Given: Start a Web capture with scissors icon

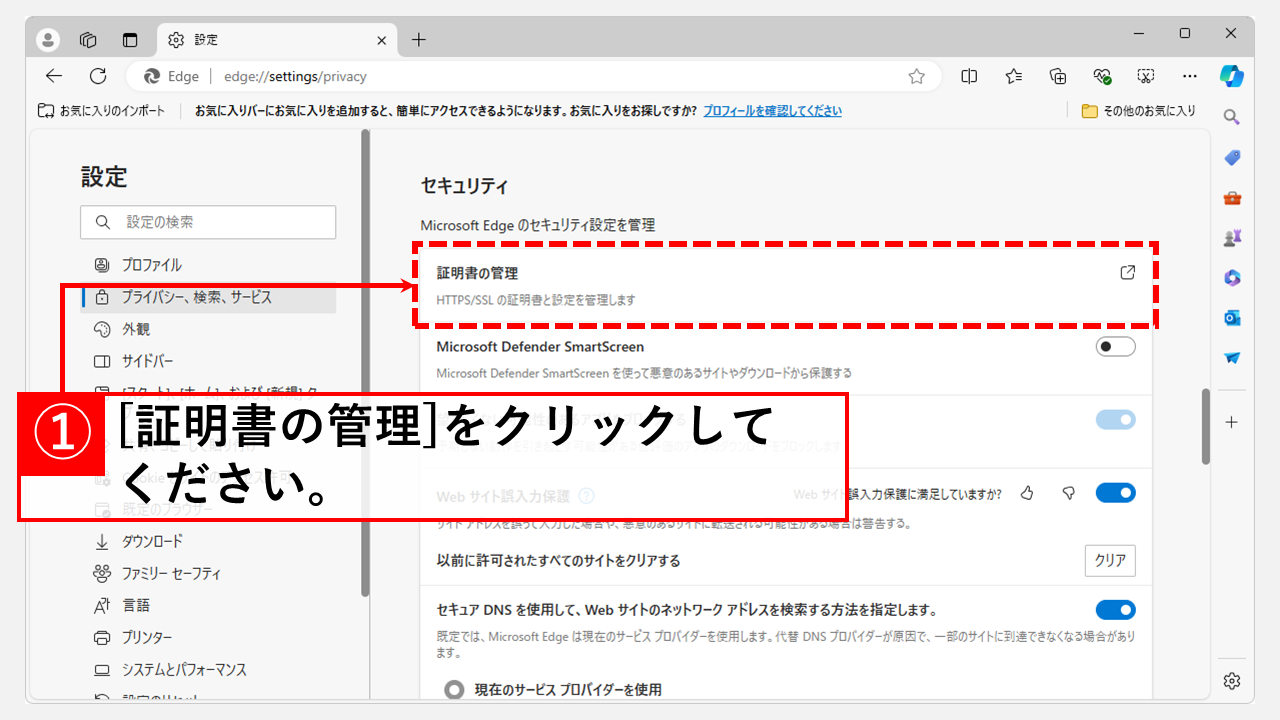Looking at the screenshot, I should [1145, 76].
